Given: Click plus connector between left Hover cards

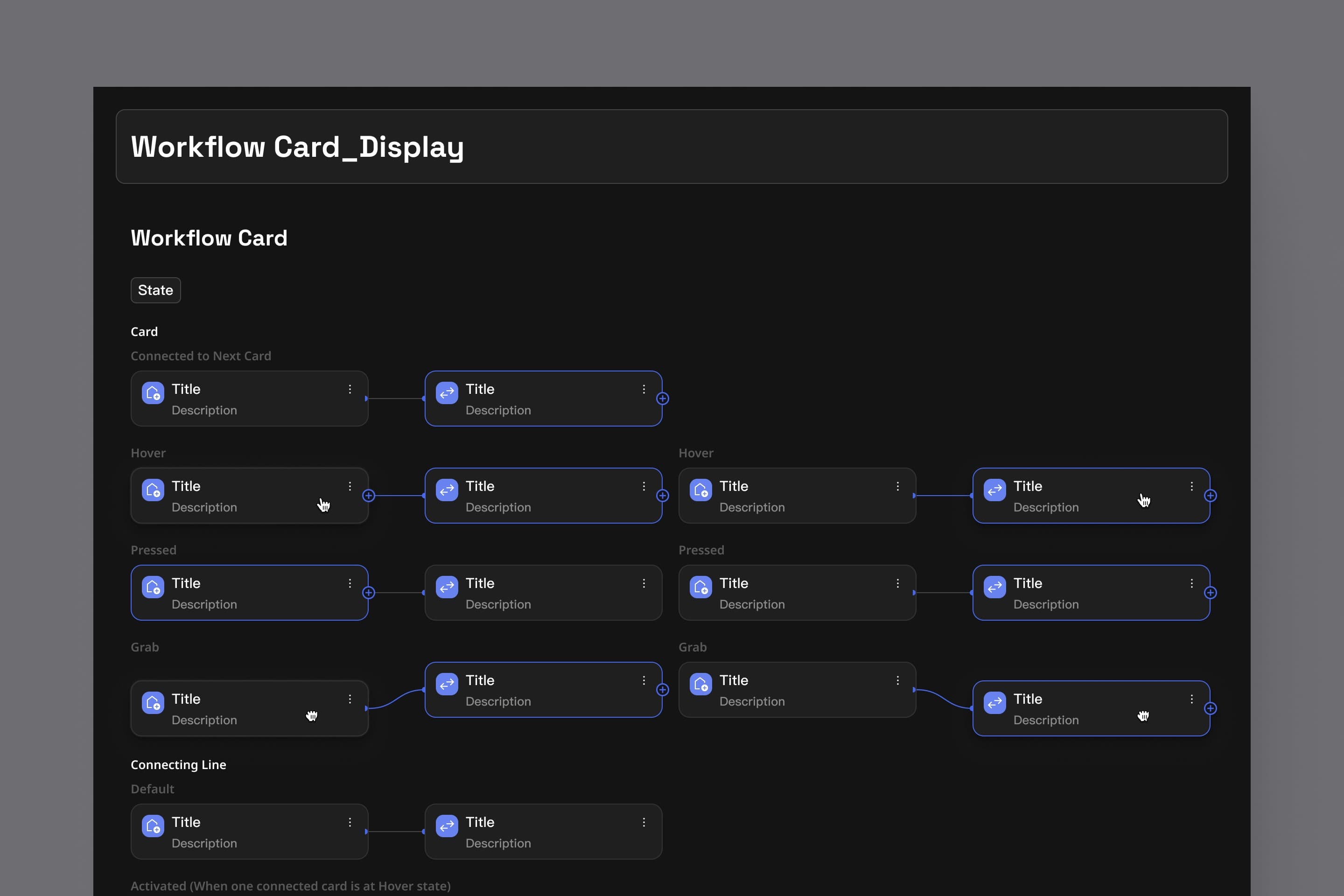Looking at the screenshot, I should [369, 496].
